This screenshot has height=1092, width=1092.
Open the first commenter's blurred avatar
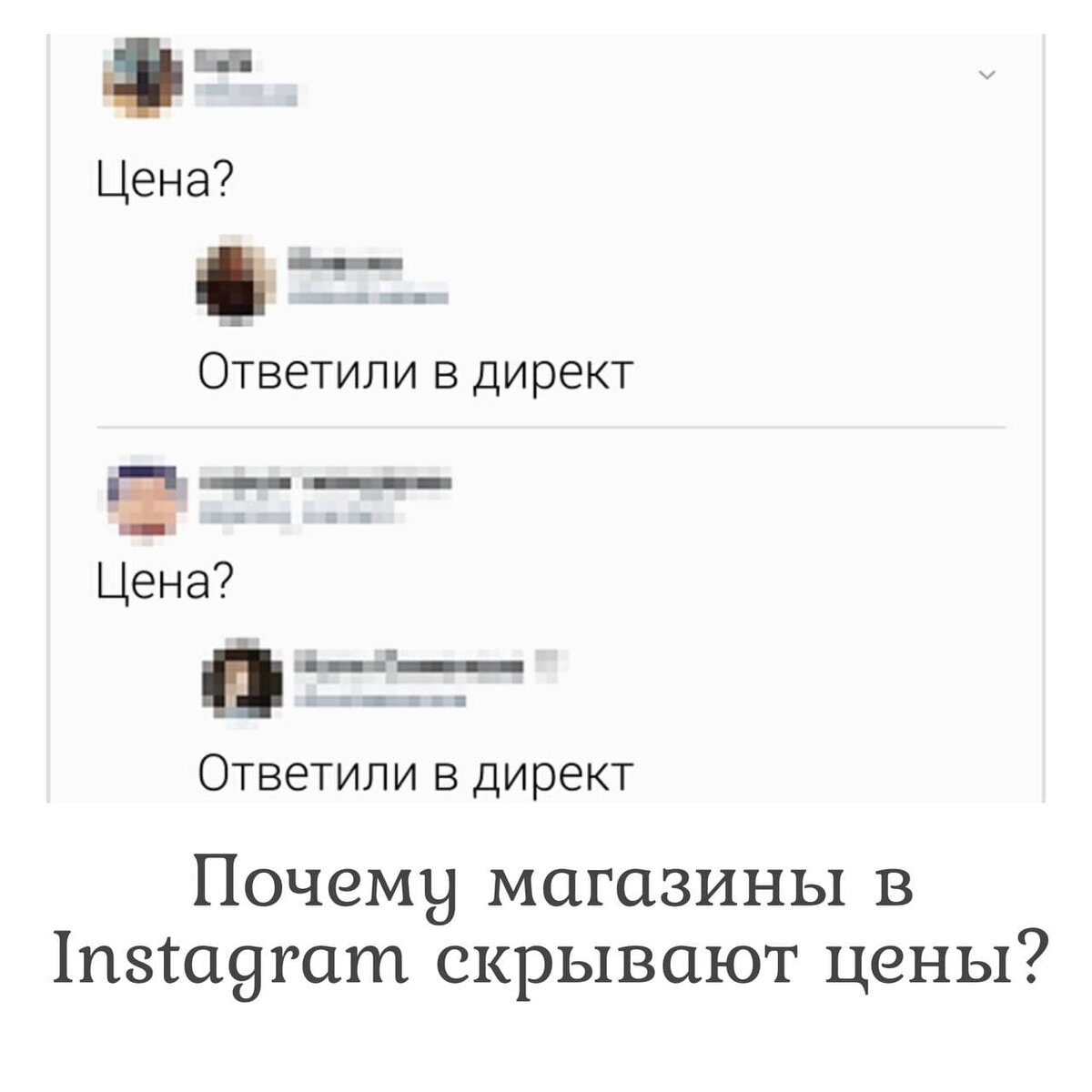click(143, 77)
